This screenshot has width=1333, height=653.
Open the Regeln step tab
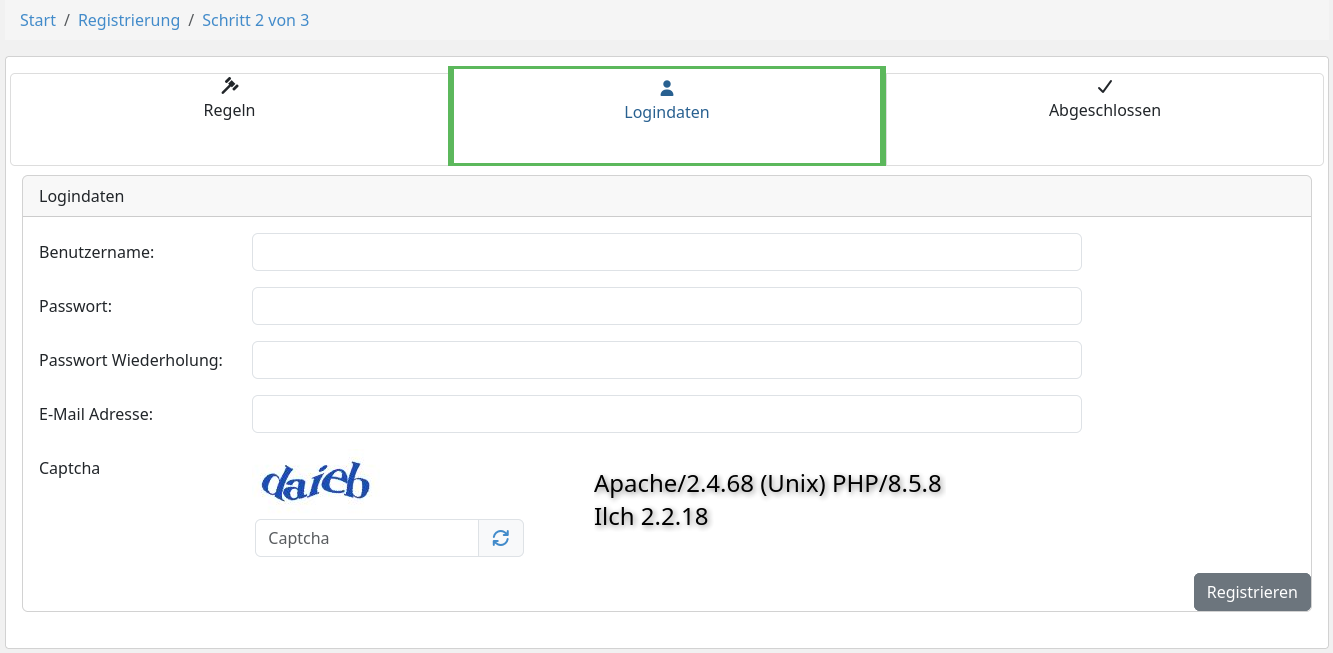229,119
